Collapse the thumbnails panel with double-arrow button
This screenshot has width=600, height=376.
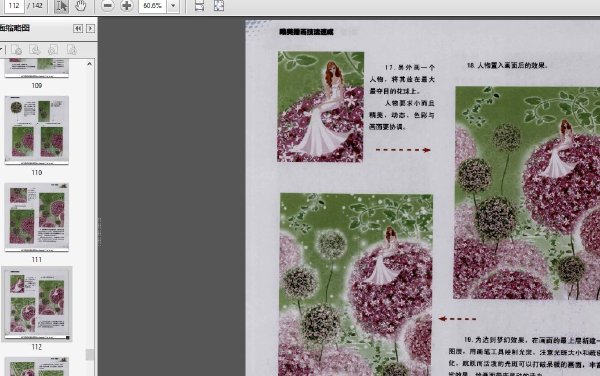pos(78,28)
